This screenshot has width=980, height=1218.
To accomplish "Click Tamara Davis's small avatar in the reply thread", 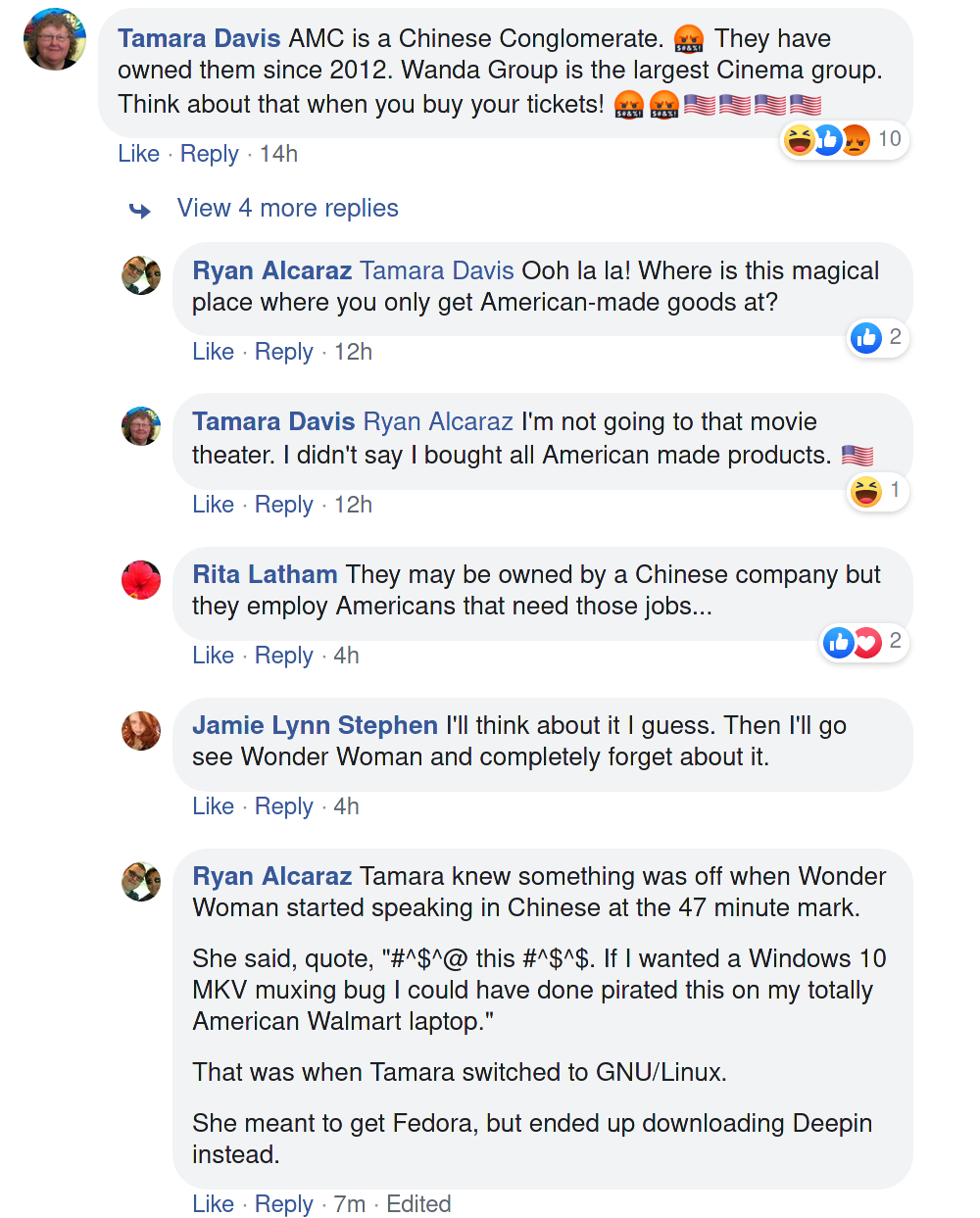I will pyautogui.click(x=141, y=427).
